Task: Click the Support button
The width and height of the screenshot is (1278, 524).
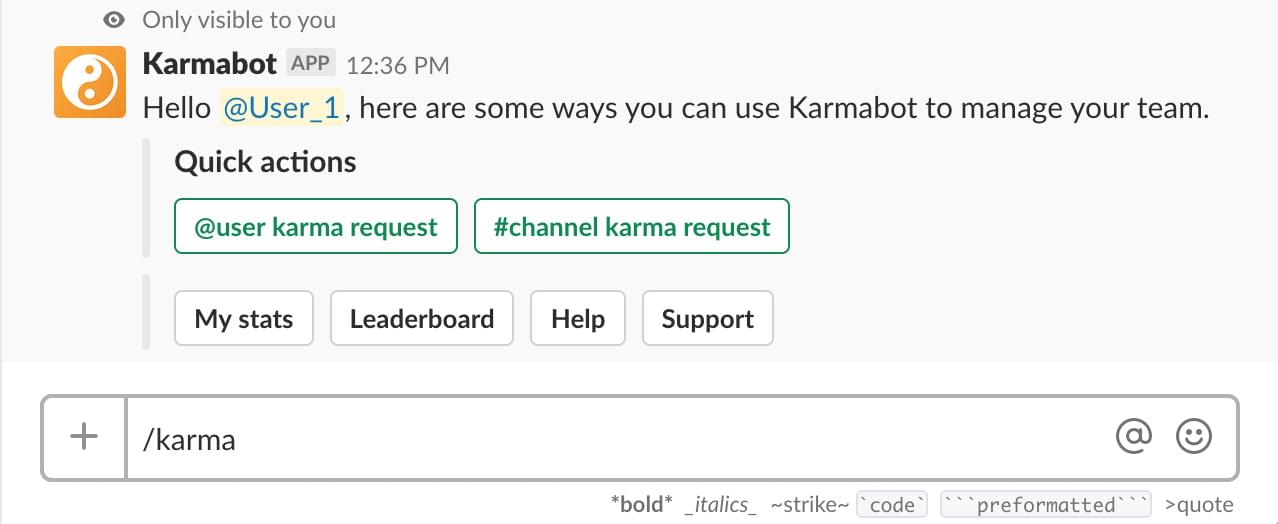Action: click(708, 319)
